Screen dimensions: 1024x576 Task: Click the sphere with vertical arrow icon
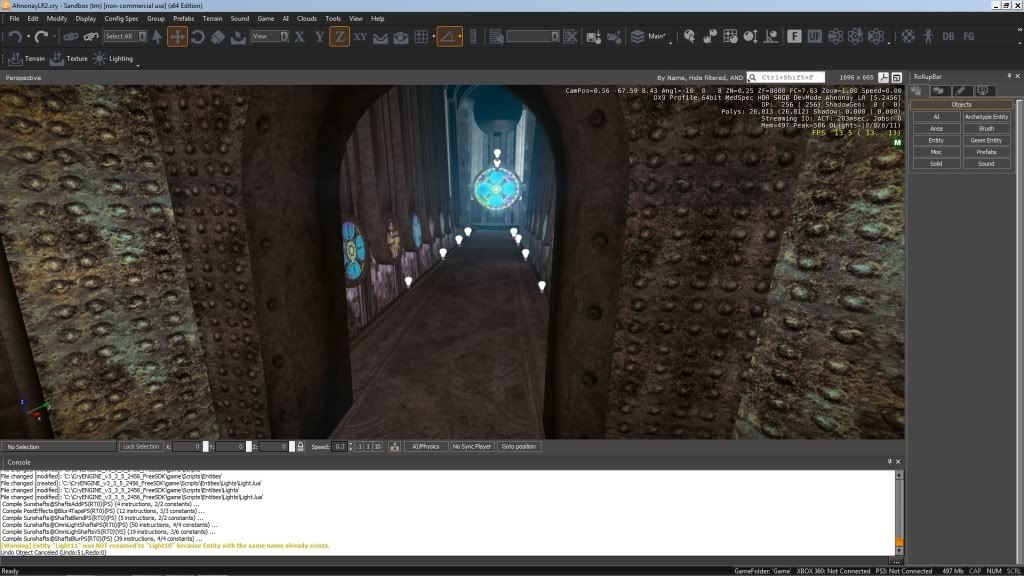[x=750, y=37]
